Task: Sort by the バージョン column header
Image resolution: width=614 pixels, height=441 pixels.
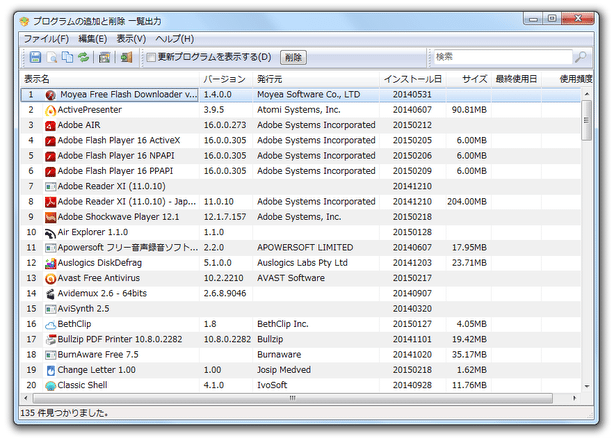Action: (x=224, y=79)
